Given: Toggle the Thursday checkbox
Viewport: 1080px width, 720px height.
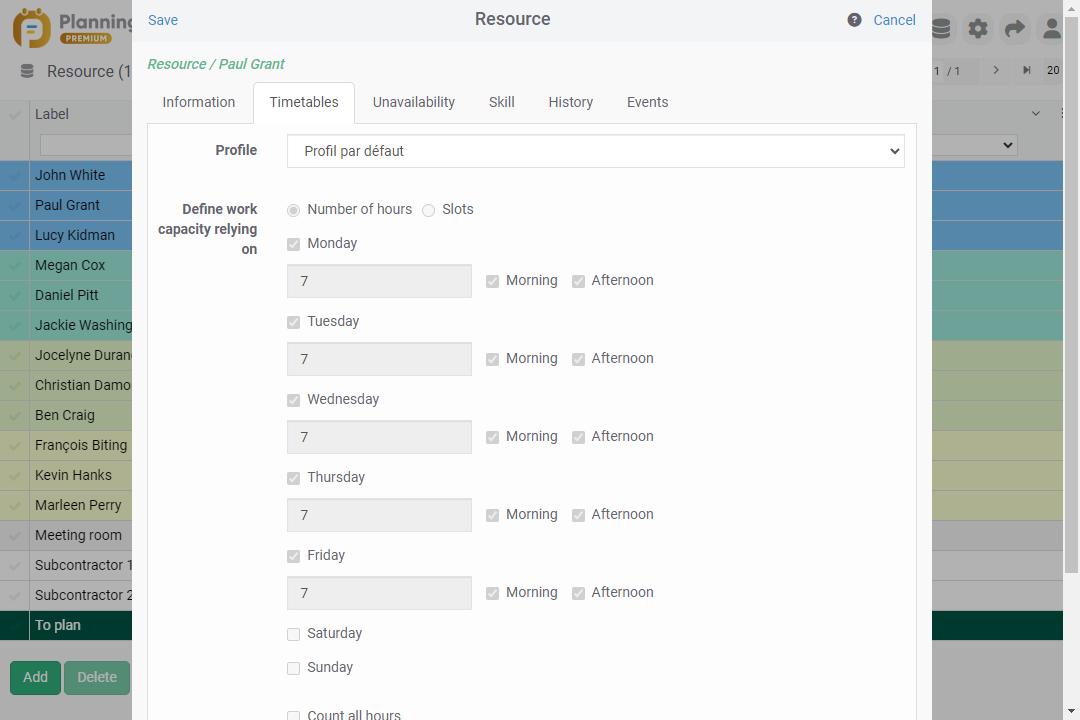Looking at the screenshot, I should pos(293,477).
